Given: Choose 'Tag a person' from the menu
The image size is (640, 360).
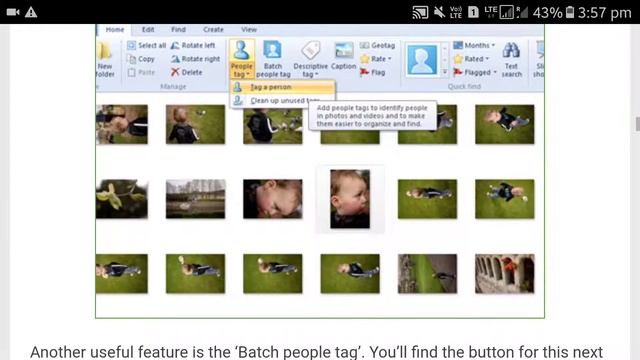Looking at the screenshot, I should 282,87.
